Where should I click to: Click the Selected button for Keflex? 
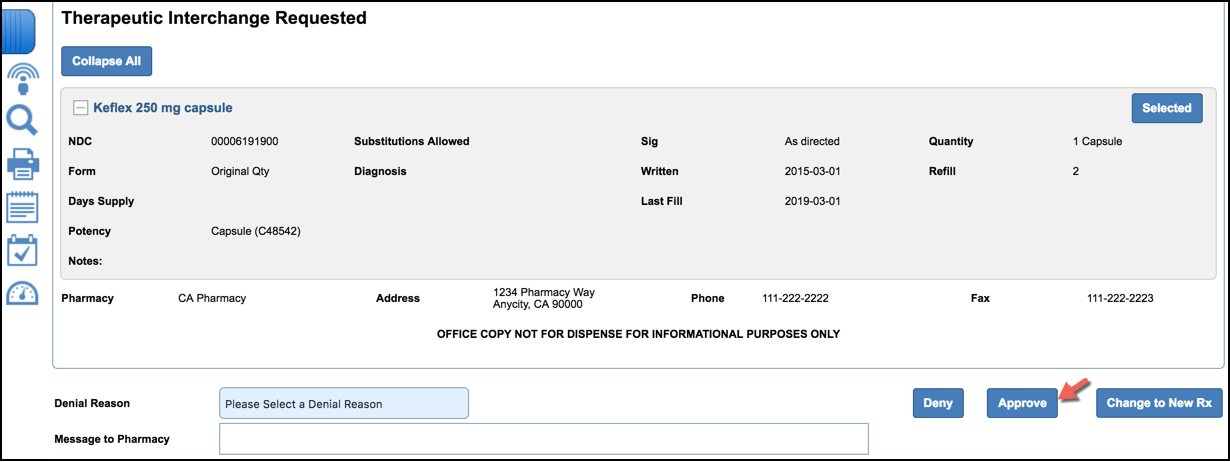(x=1166, y=108)
